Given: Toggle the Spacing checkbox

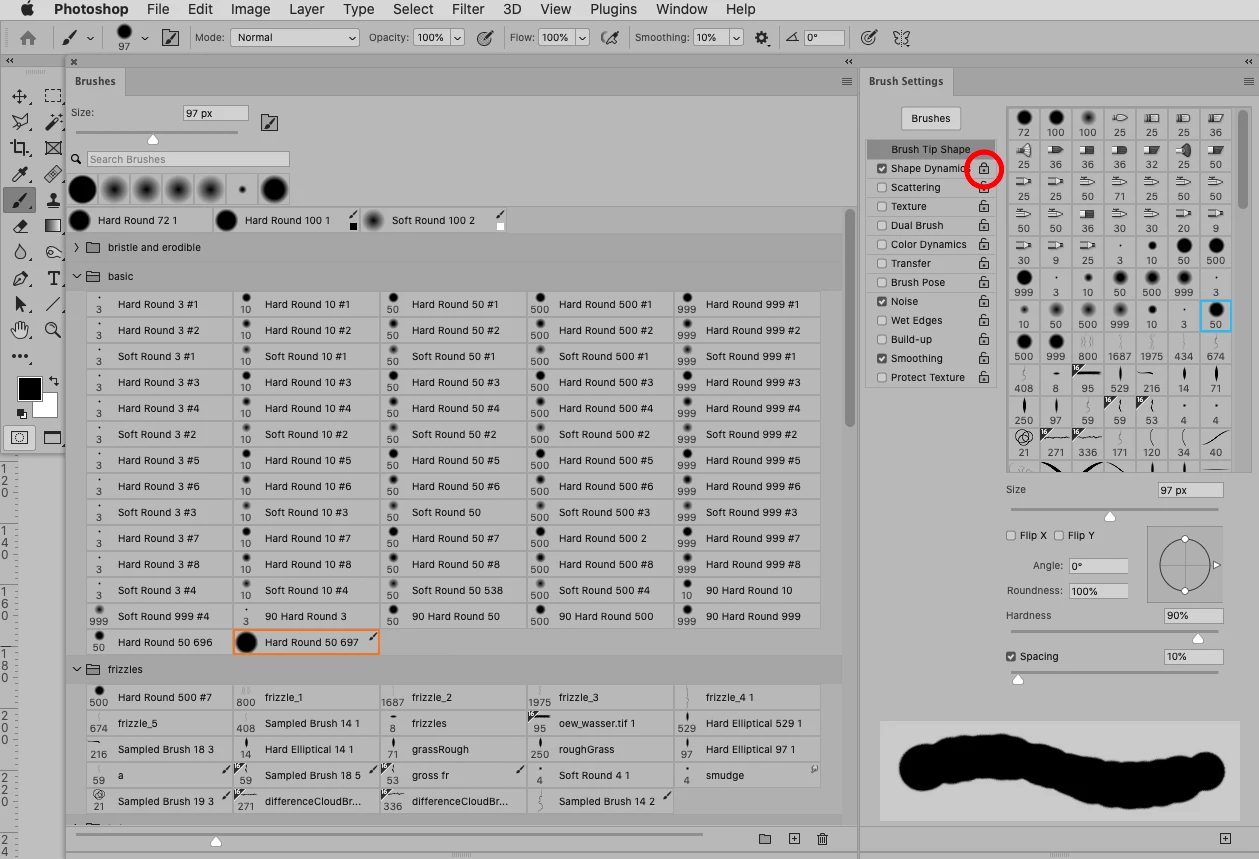Looking at the screenshot, I should [1011, 657].
